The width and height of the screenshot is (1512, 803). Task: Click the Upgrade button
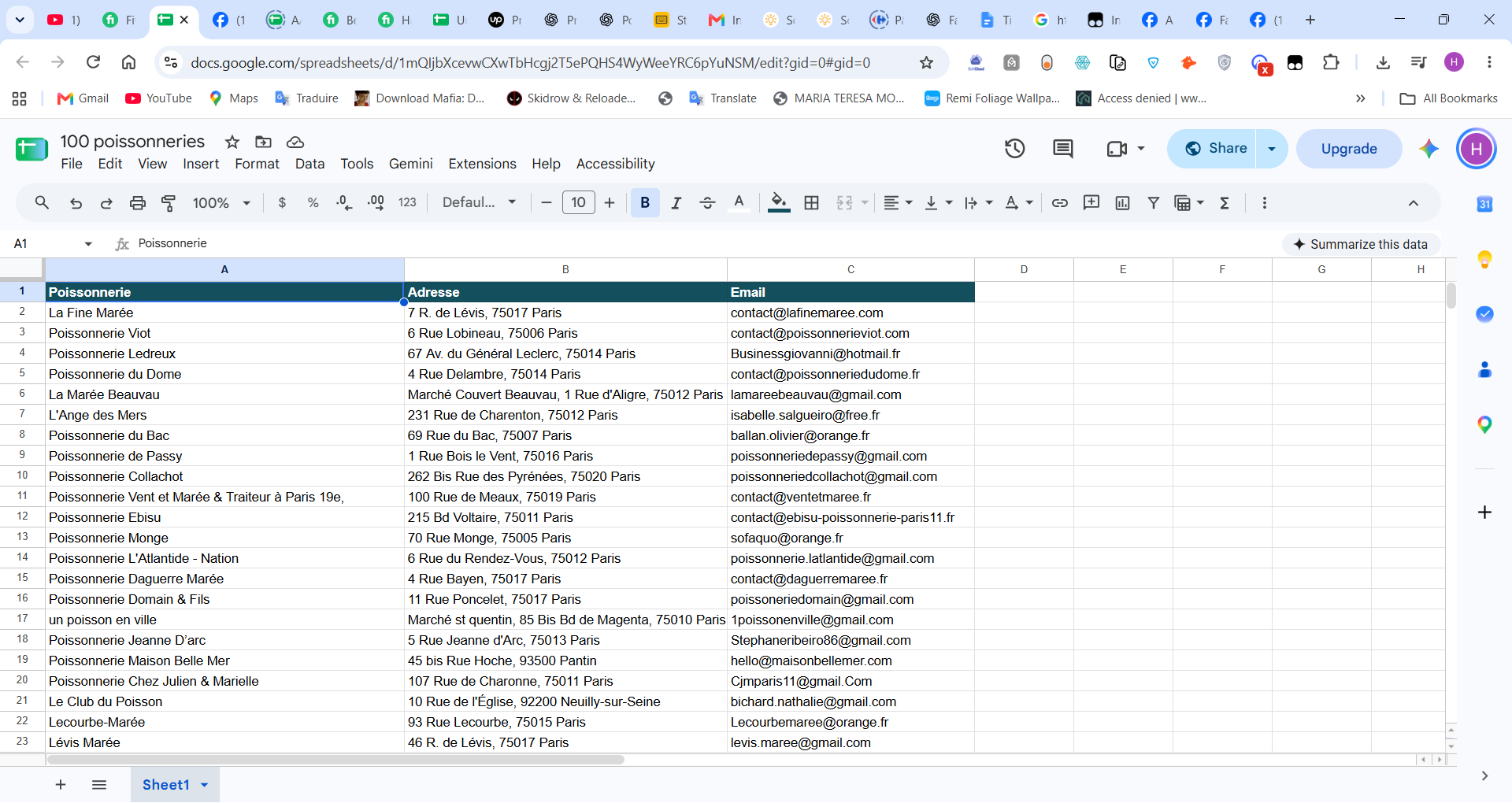click(1349, 149)
